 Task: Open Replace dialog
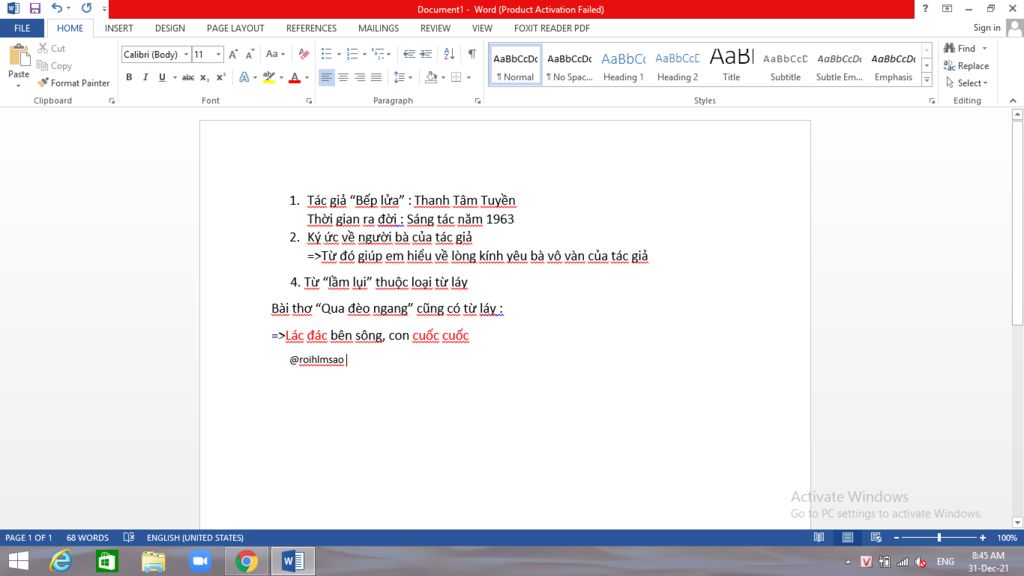(x=966, y=66)
